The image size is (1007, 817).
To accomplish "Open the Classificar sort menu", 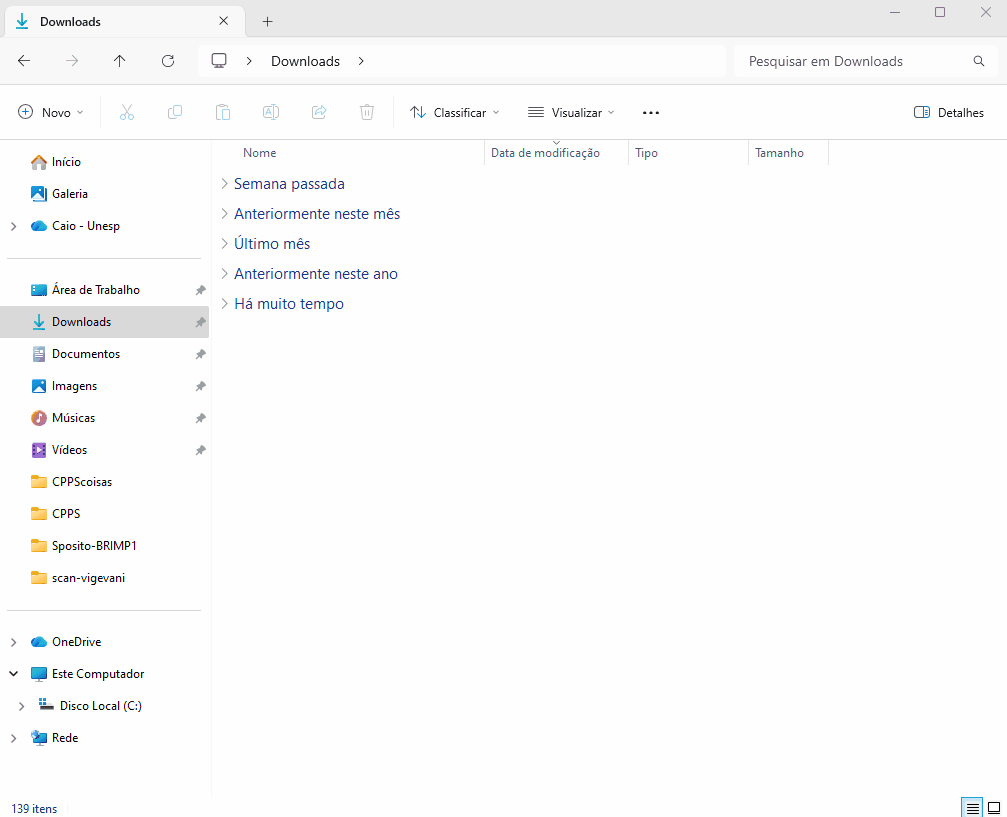I will 455,112.
